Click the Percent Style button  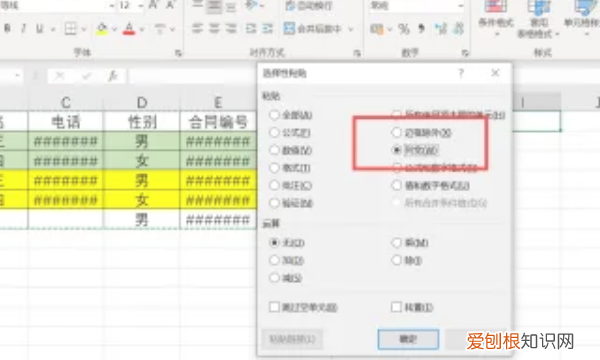403,29
